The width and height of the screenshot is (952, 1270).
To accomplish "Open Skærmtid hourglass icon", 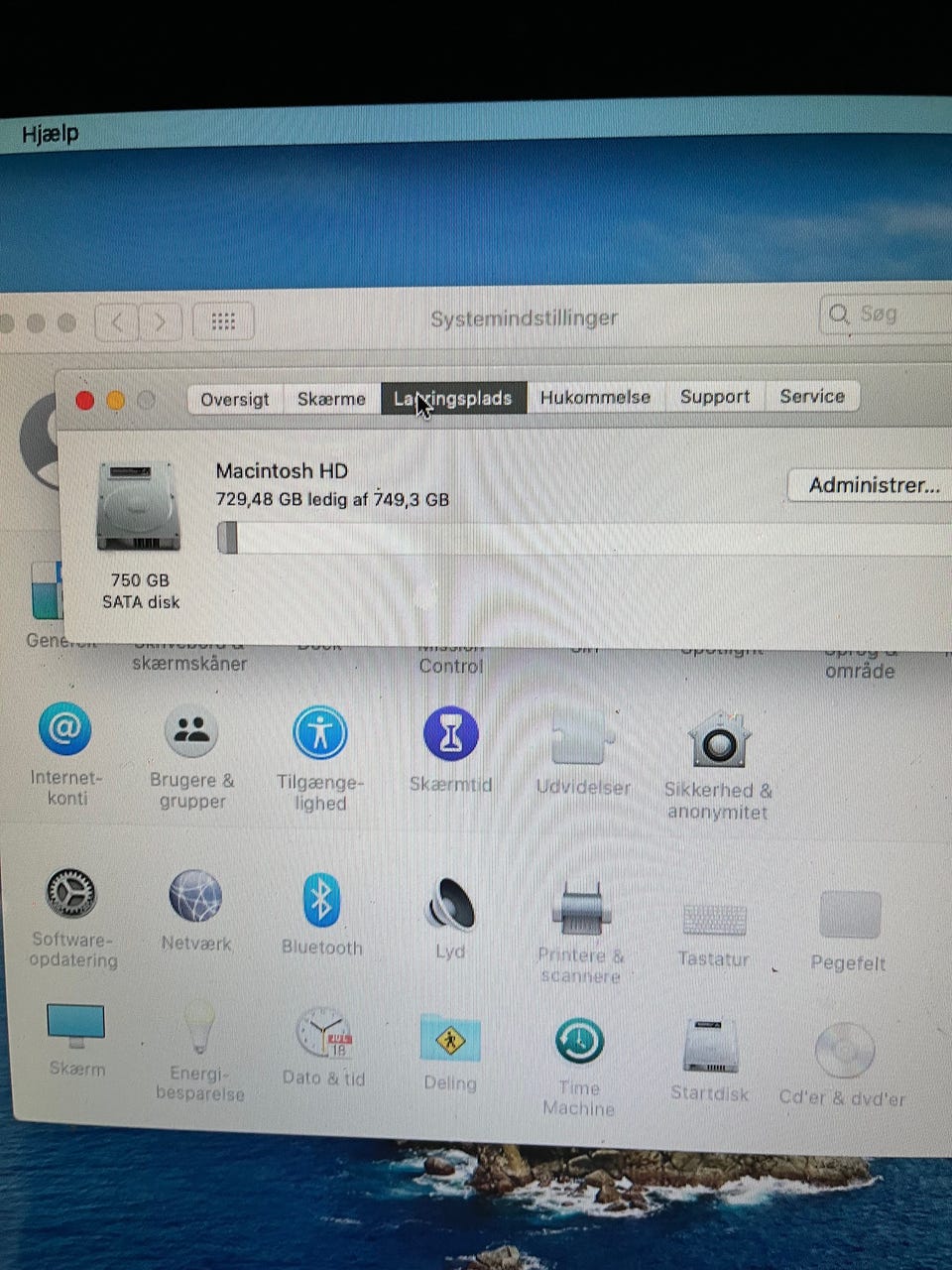I will coord(450,734).
